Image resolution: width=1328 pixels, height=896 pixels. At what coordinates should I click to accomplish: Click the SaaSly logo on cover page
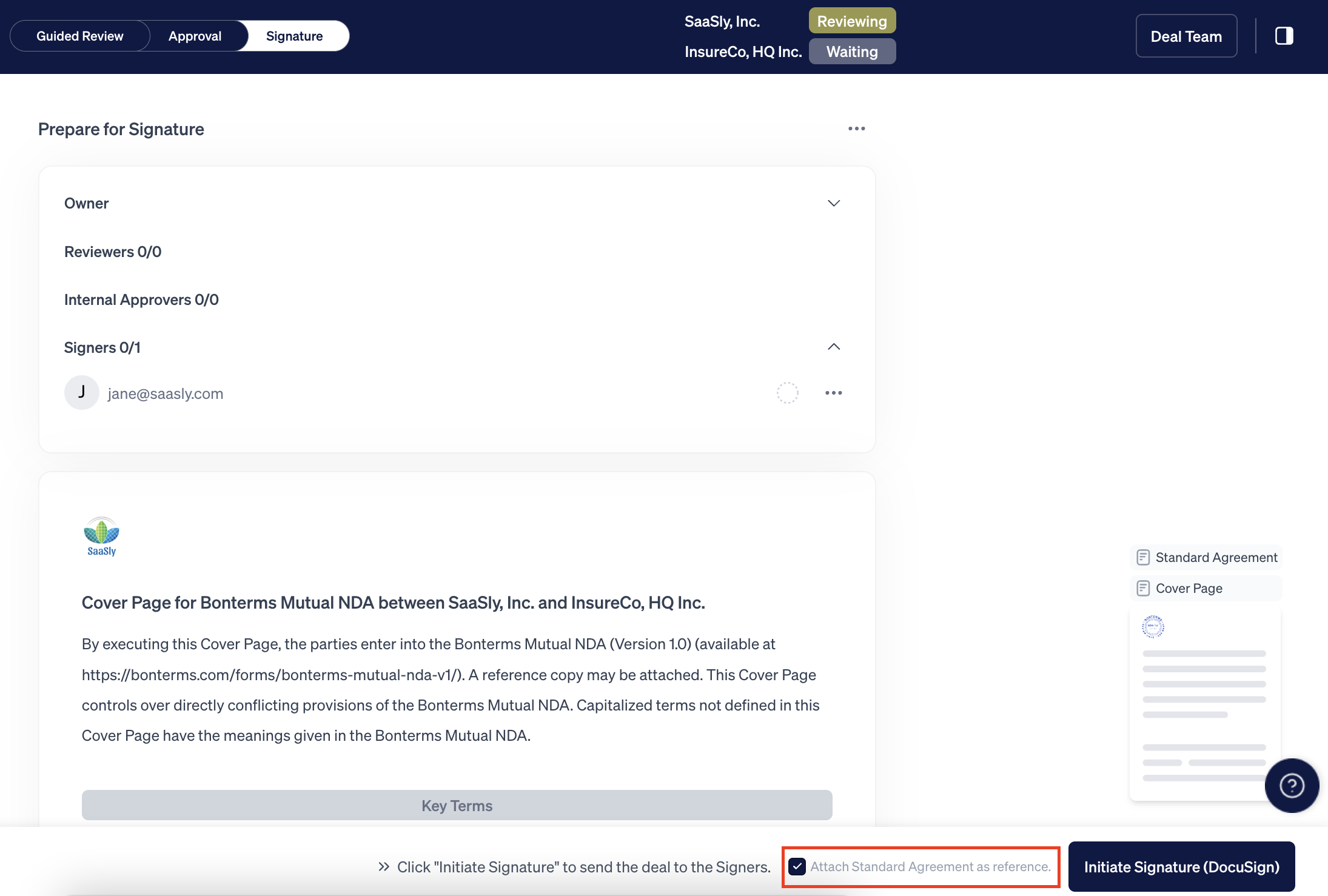tap(101, 537)
